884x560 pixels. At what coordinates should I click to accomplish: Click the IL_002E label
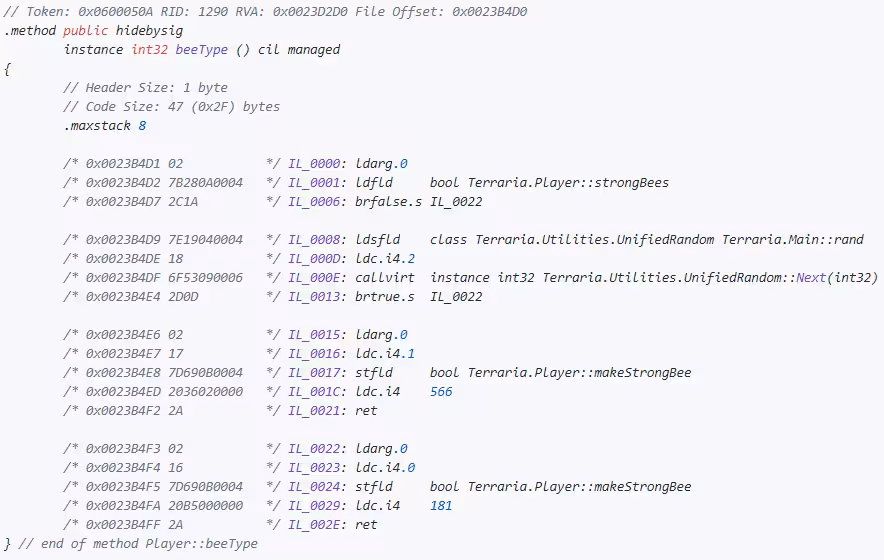[314, 524]
